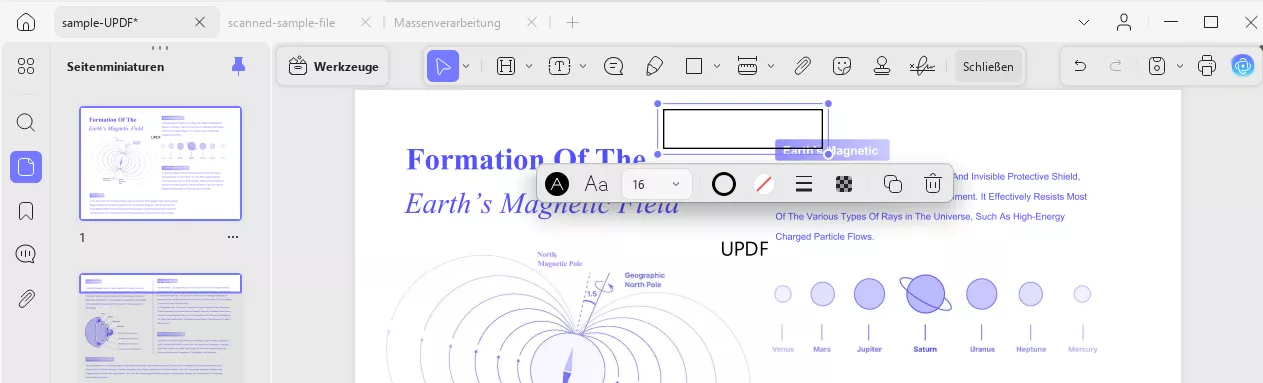Open the grid overview sidebar icon
The width and height of the screenshot is (1263, 383).
click(x=26, y=66)
